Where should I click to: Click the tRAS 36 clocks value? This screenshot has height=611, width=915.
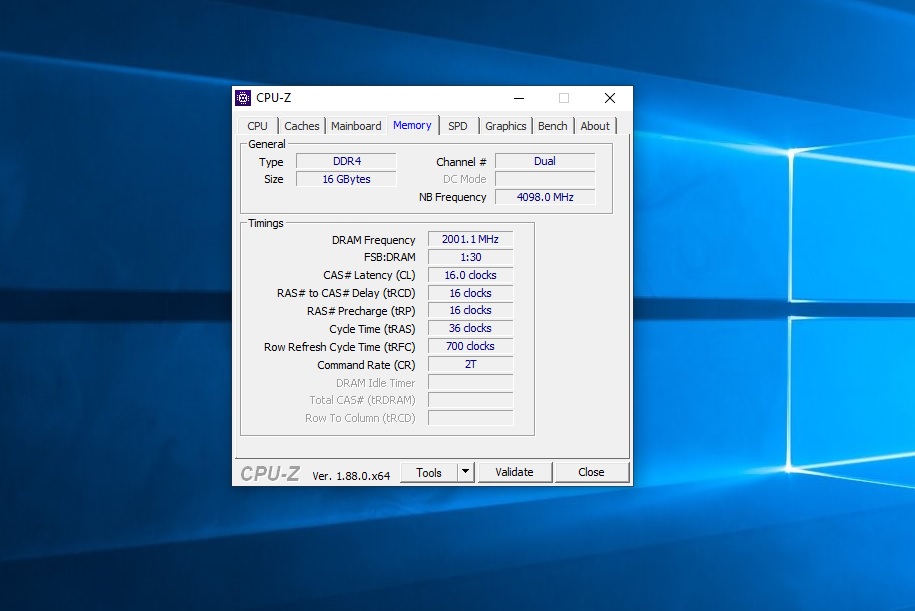(470, 329)
